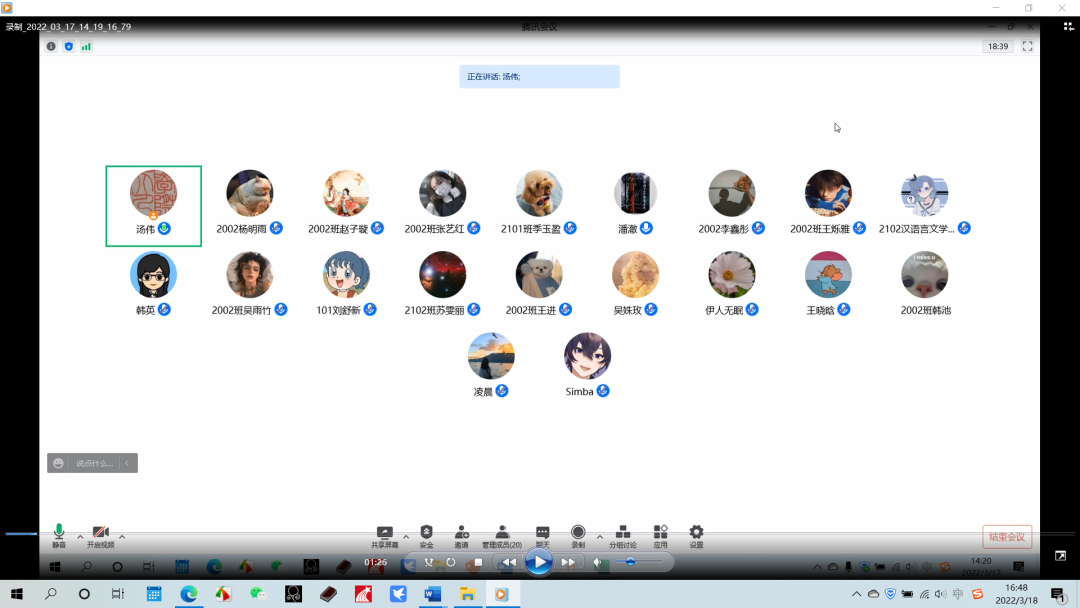Toggle the player's volume mute speaker icon
This screenshot has width=1080, height=608.
click(x=597, y=562)
